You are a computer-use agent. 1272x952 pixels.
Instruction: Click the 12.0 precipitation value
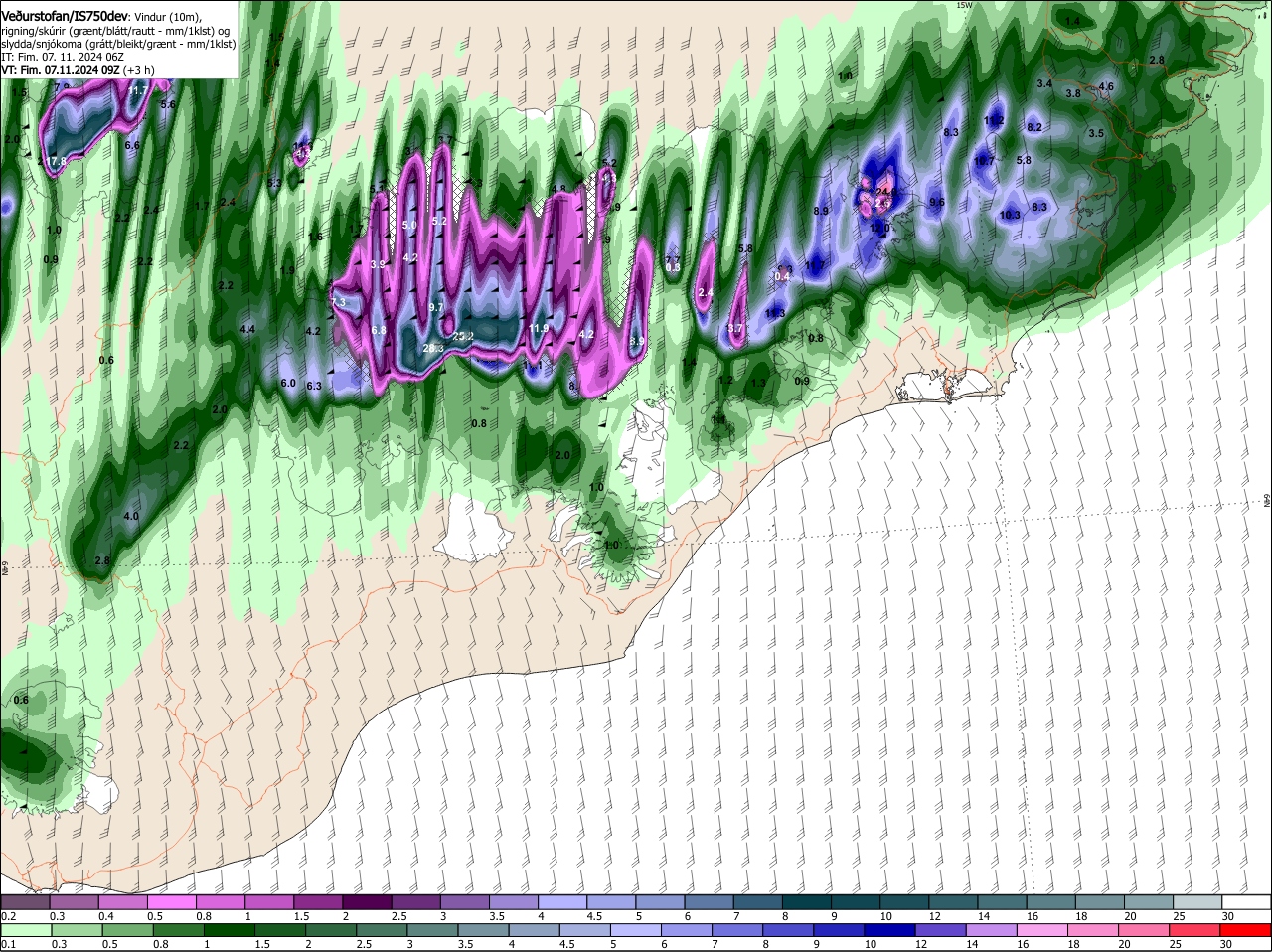click(879, 229)
